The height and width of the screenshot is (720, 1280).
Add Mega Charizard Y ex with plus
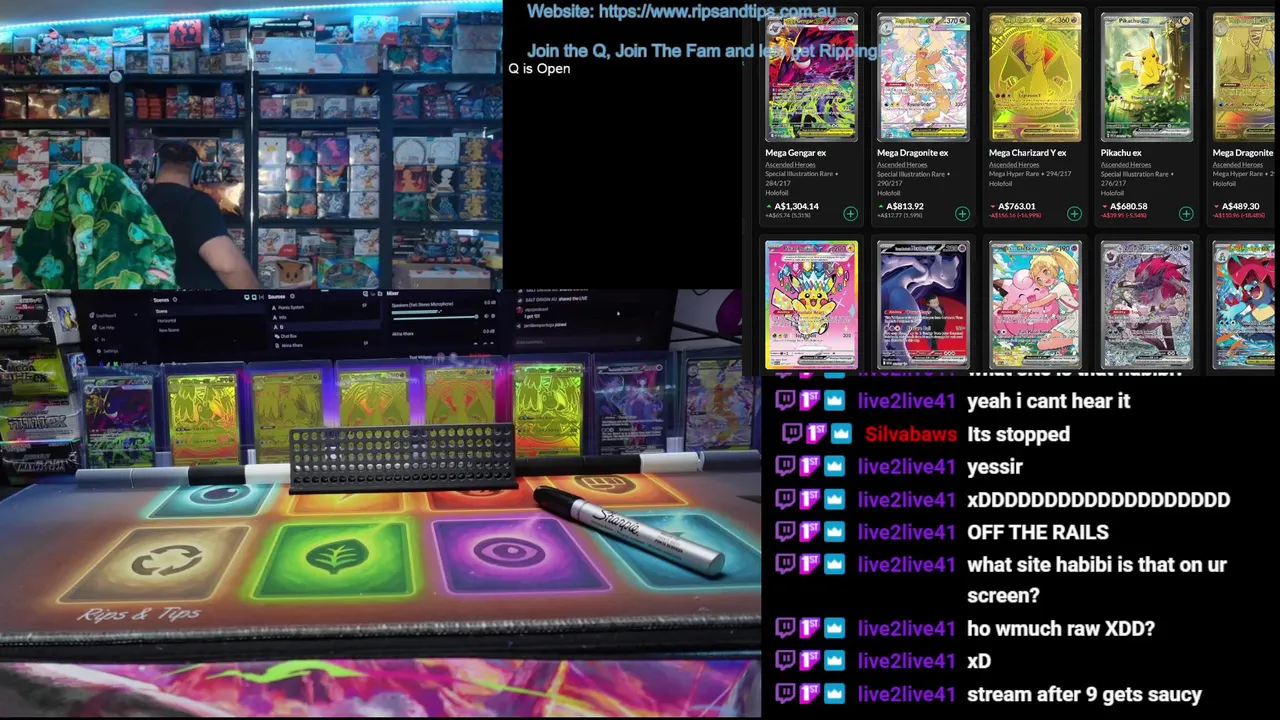click(1074, 213)
